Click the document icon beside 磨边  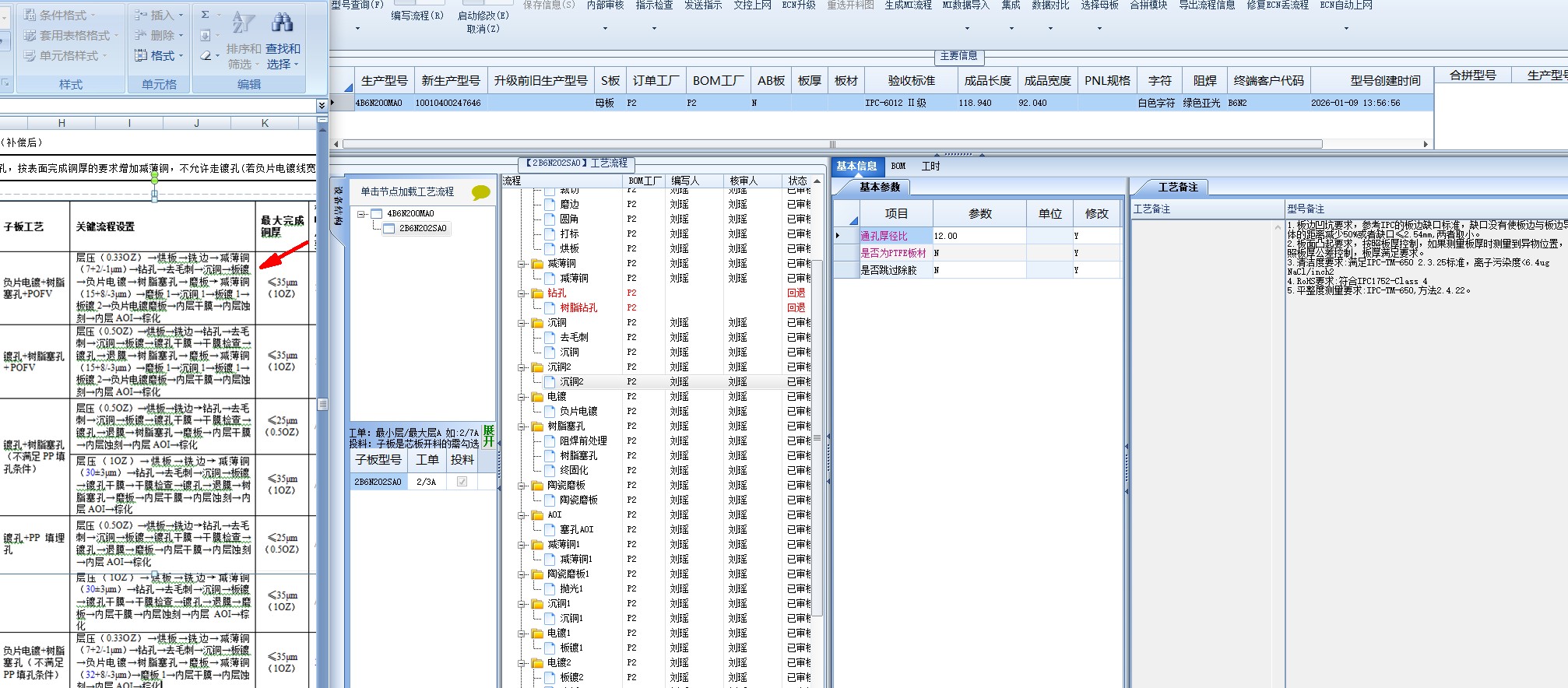(550, 205)
